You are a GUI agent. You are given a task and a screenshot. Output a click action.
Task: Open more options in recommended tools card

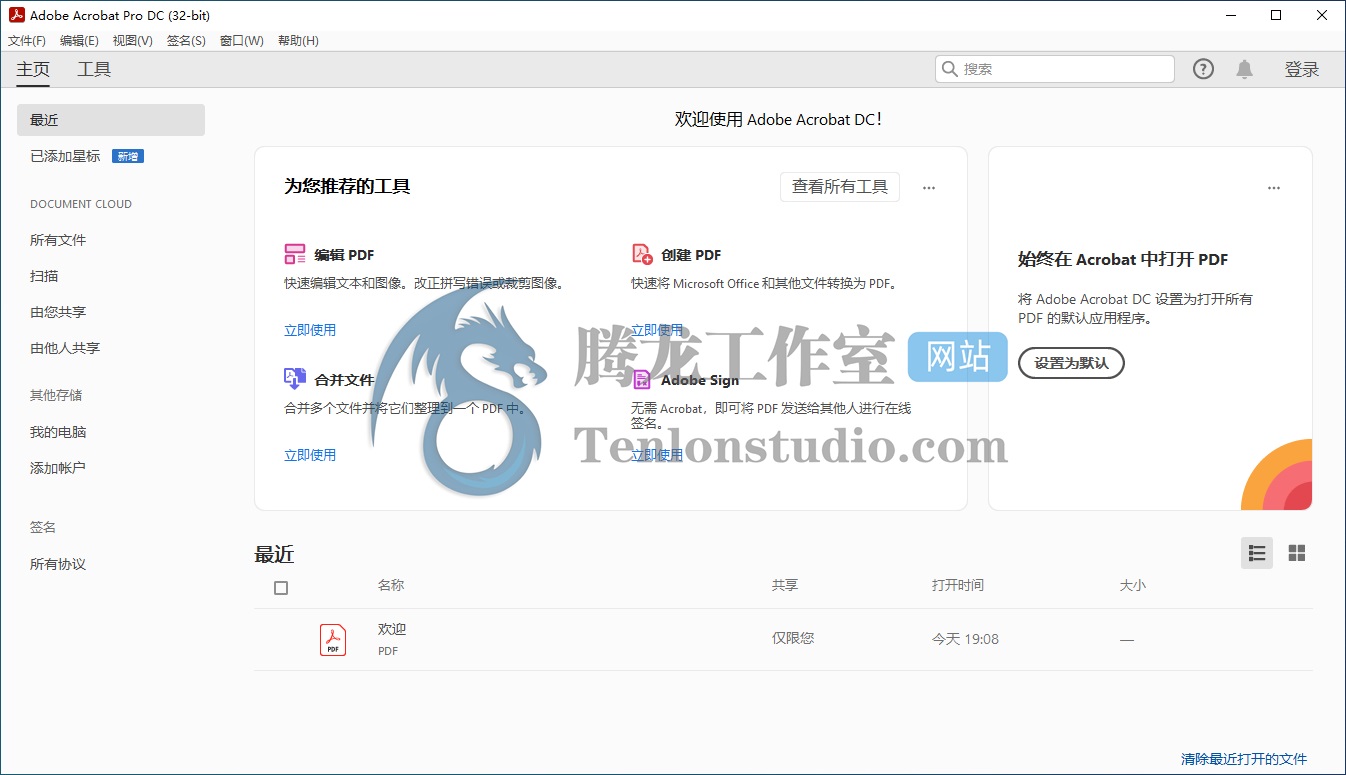pos(929,187)
